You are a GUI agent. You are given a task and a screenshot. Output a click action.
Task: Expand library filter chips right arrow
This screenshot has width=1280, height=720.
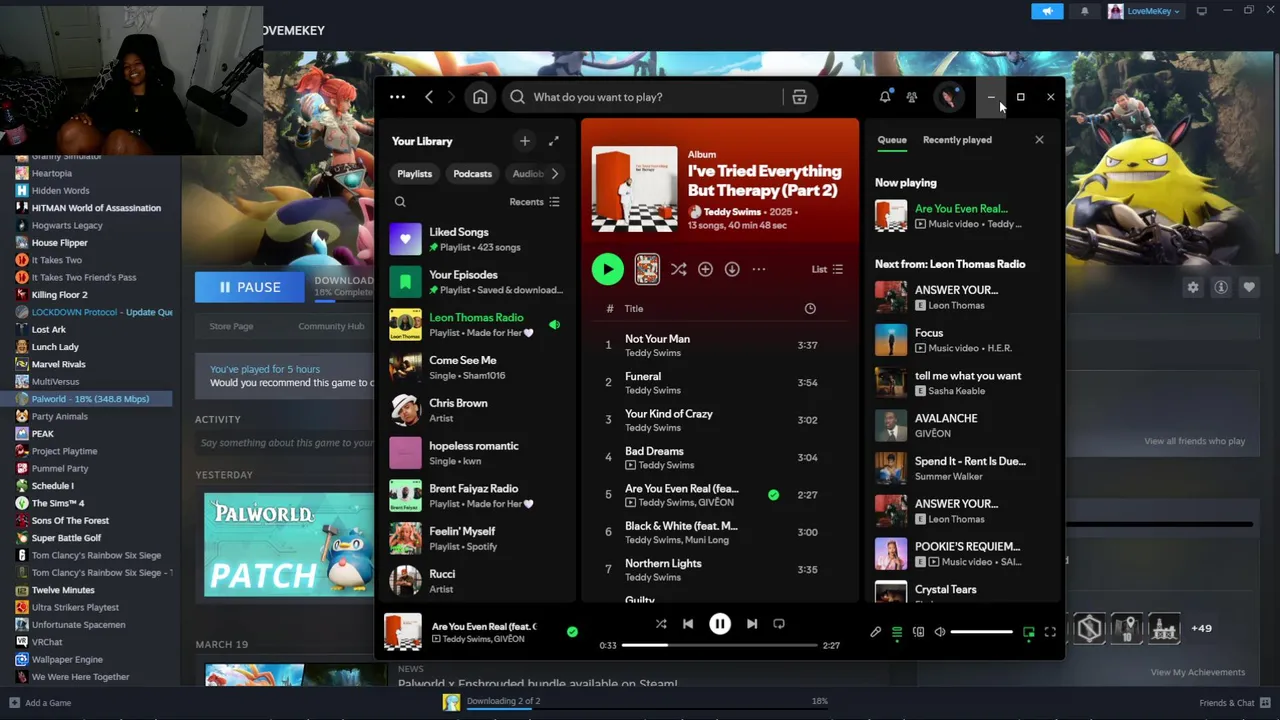[555, 174]
